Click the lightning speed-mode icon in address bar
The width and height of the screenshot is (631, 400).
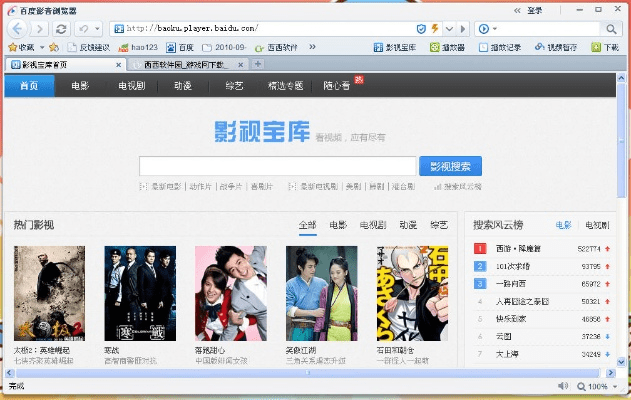pos(434,28)
